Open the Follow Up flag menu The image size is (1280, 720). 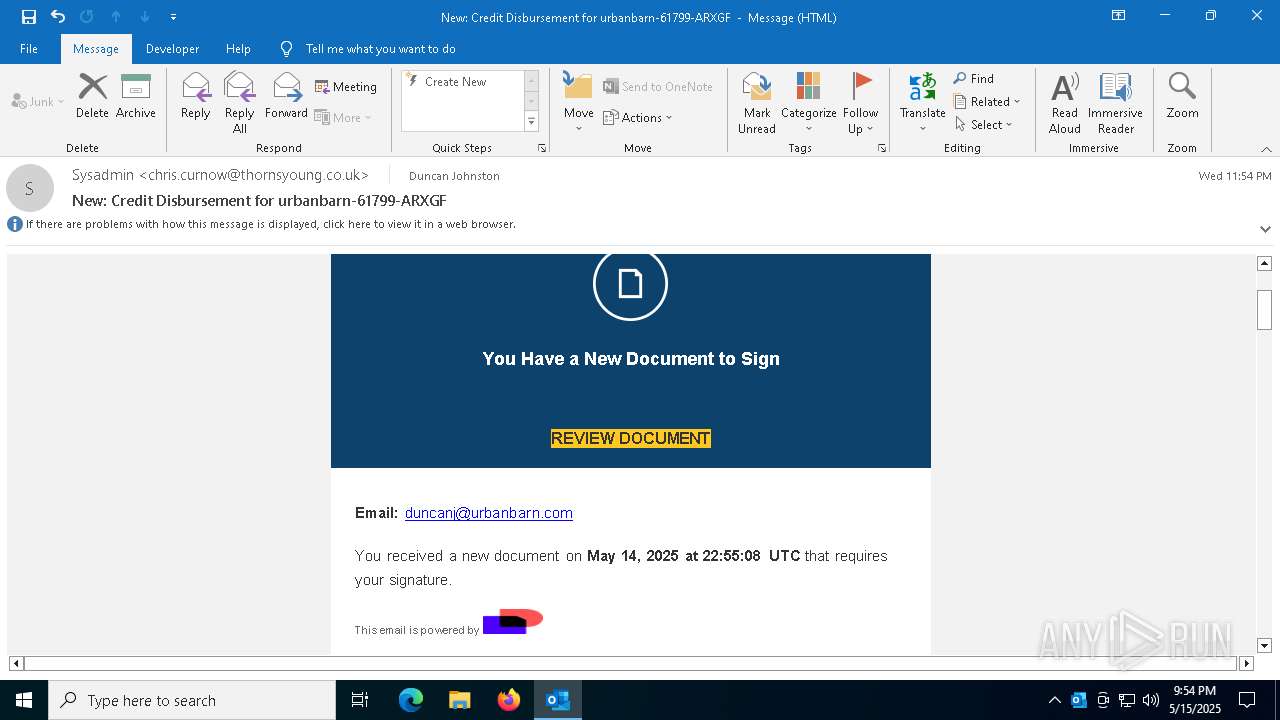860,103
